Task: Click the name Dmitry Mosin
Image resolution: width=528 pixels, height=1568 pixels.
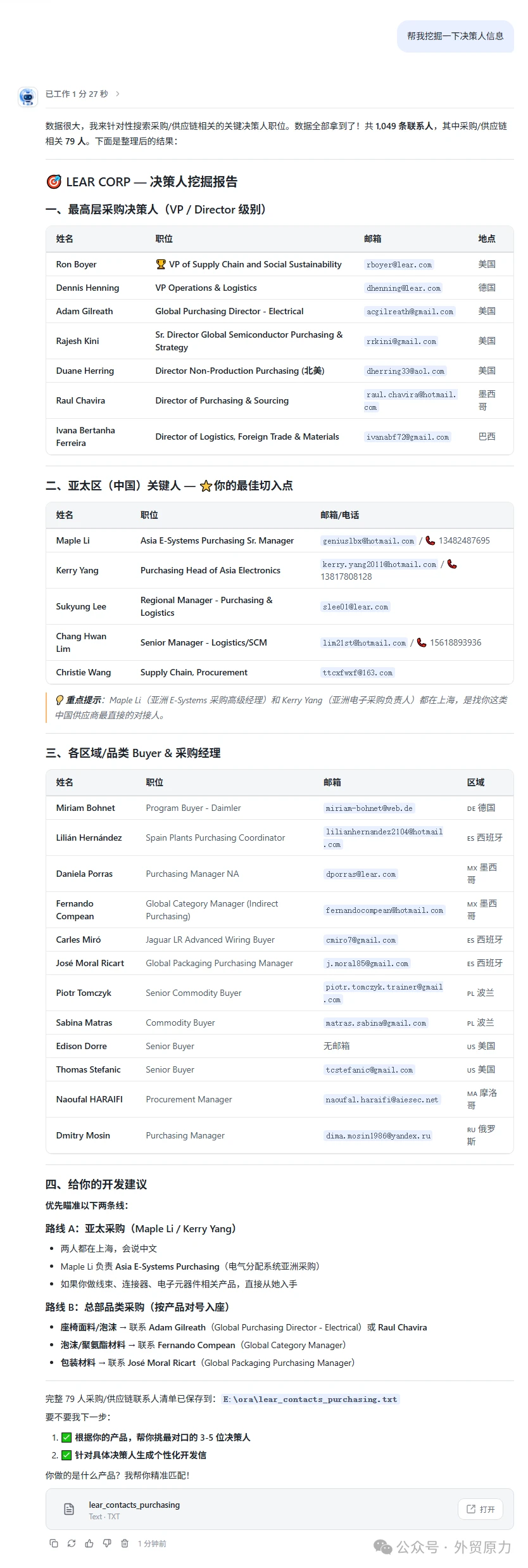Action: [x=83, y=1135]
